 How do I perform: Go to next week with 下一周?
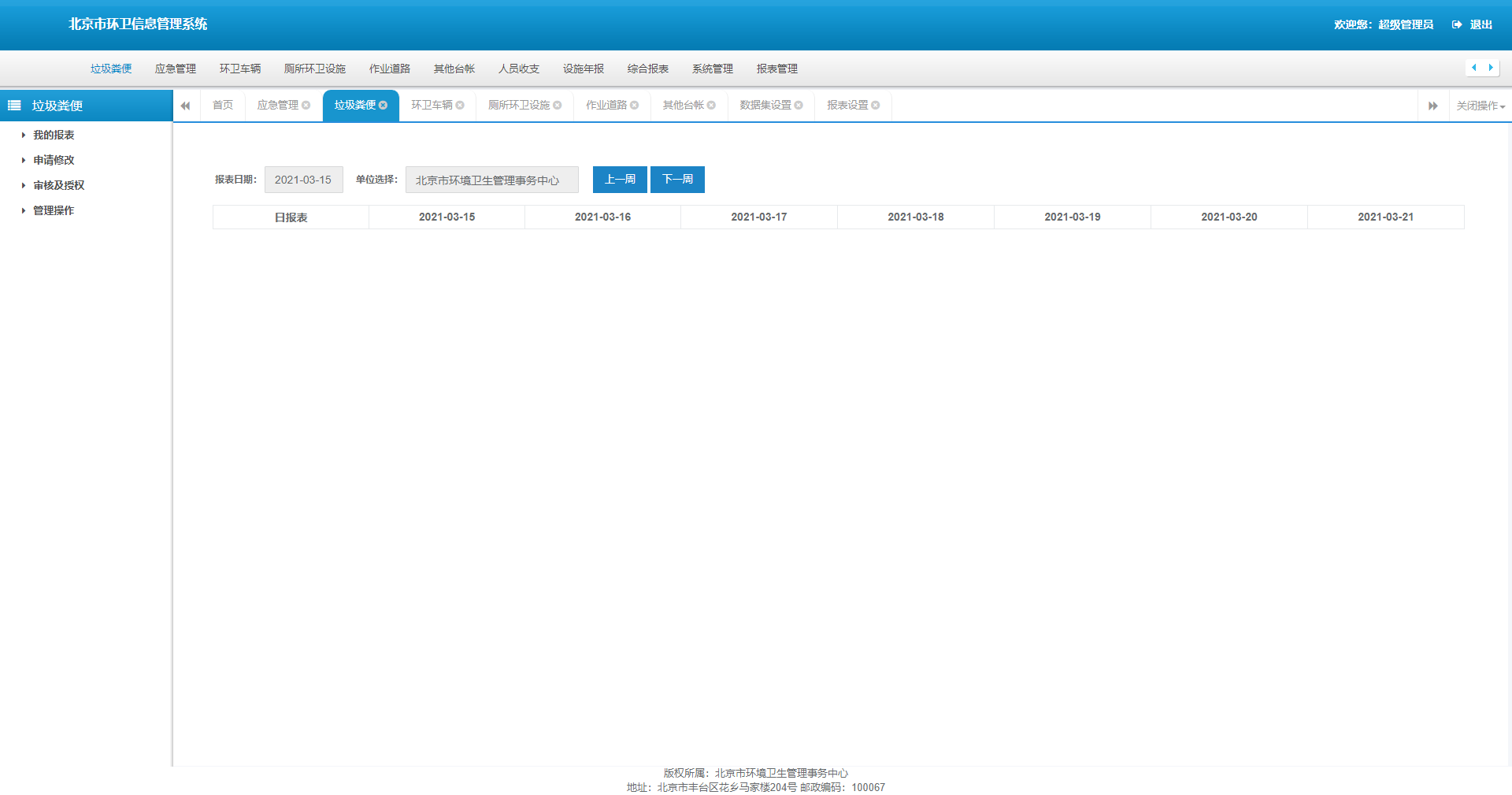click(x=677, y=180)
